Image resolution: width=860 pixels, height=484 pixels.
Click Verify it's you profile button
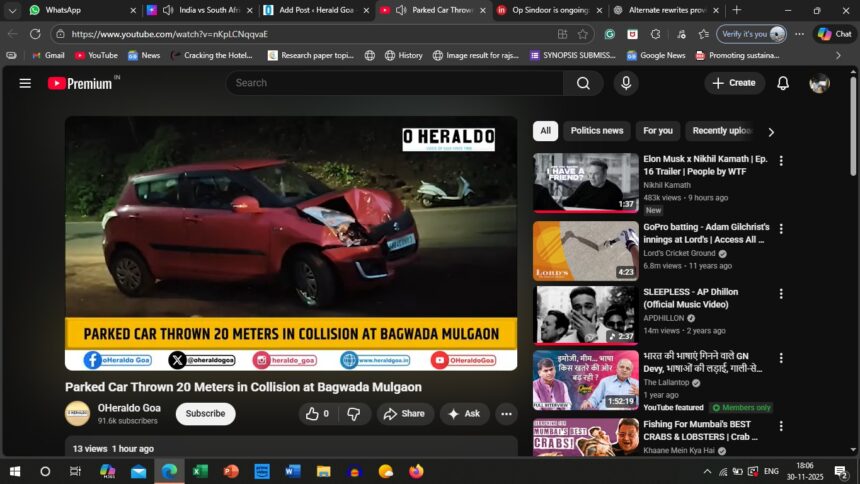pos(751,34)
